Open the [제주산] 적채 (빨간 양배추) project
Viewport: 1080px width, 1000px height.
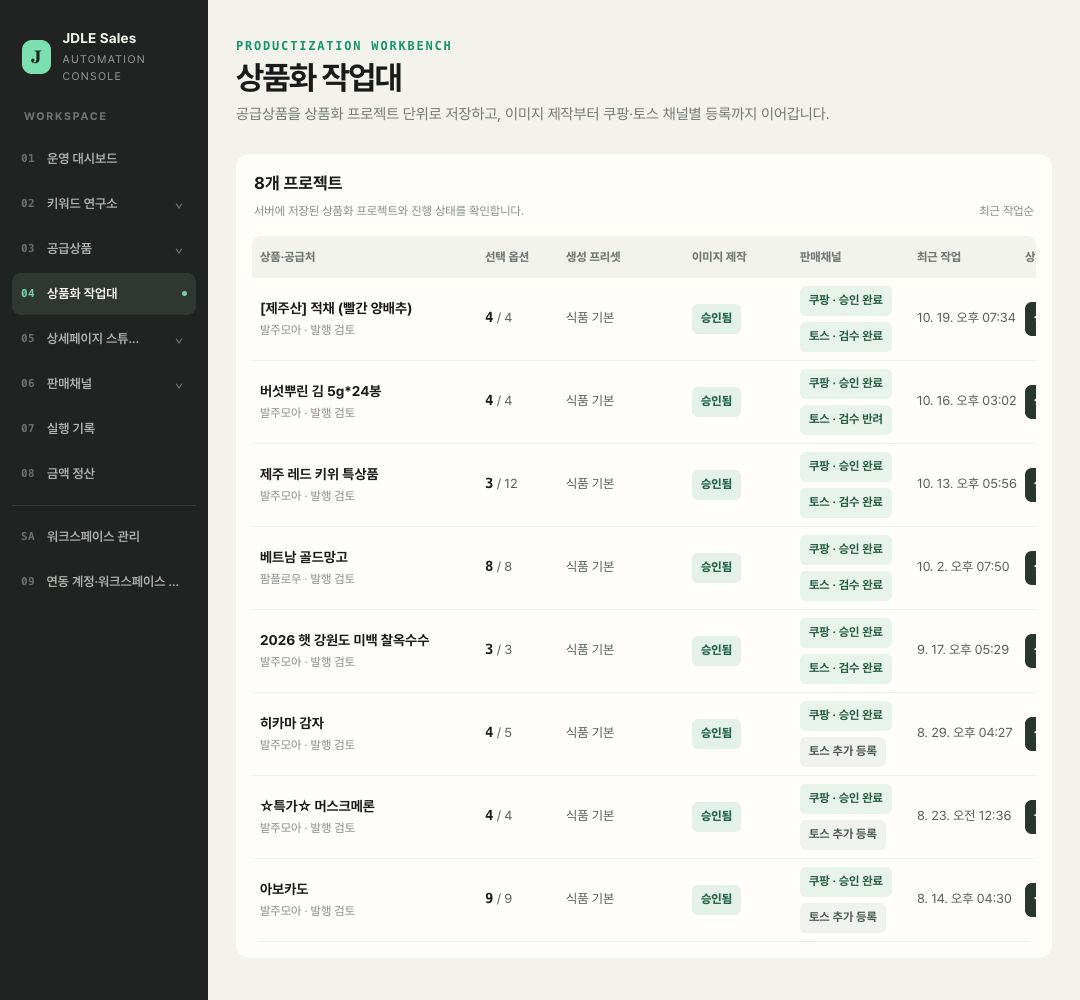[x=335, y=309]
